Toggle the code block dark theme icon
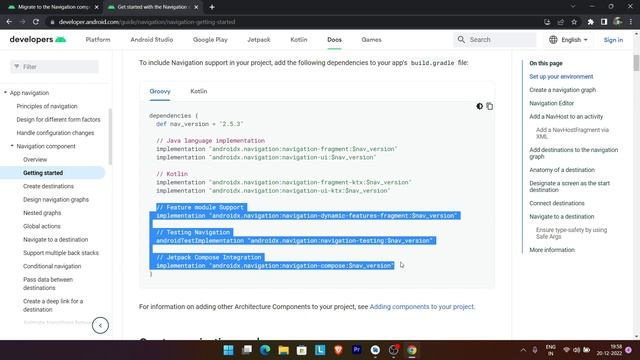The height and width of the screenshot is (360, 640). [480, 106]
